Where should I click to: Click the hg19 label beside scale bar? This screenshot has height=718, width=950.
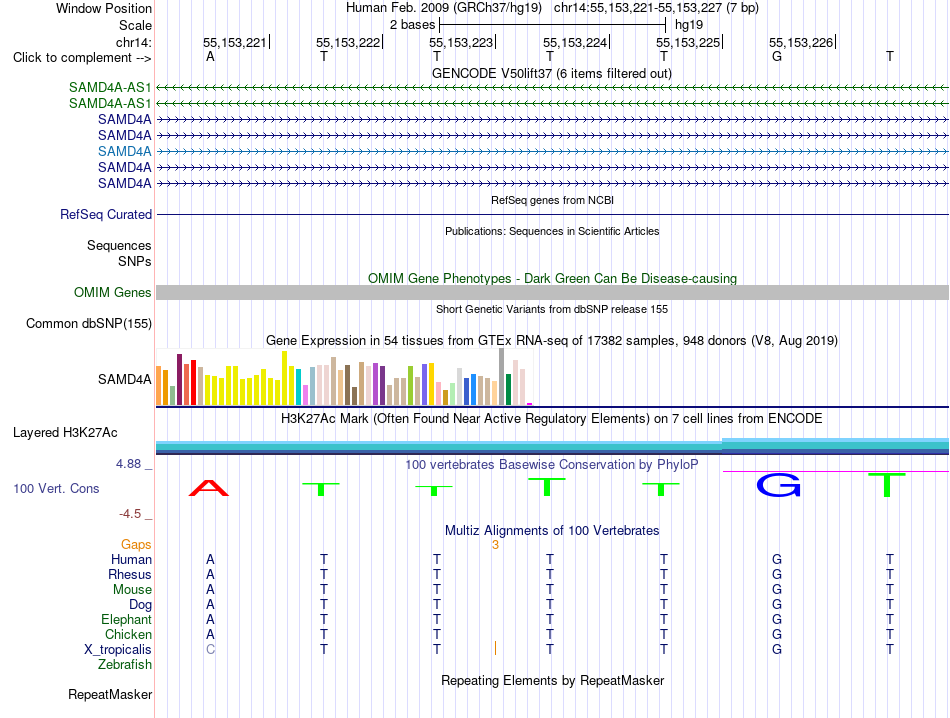pos(689,25)
